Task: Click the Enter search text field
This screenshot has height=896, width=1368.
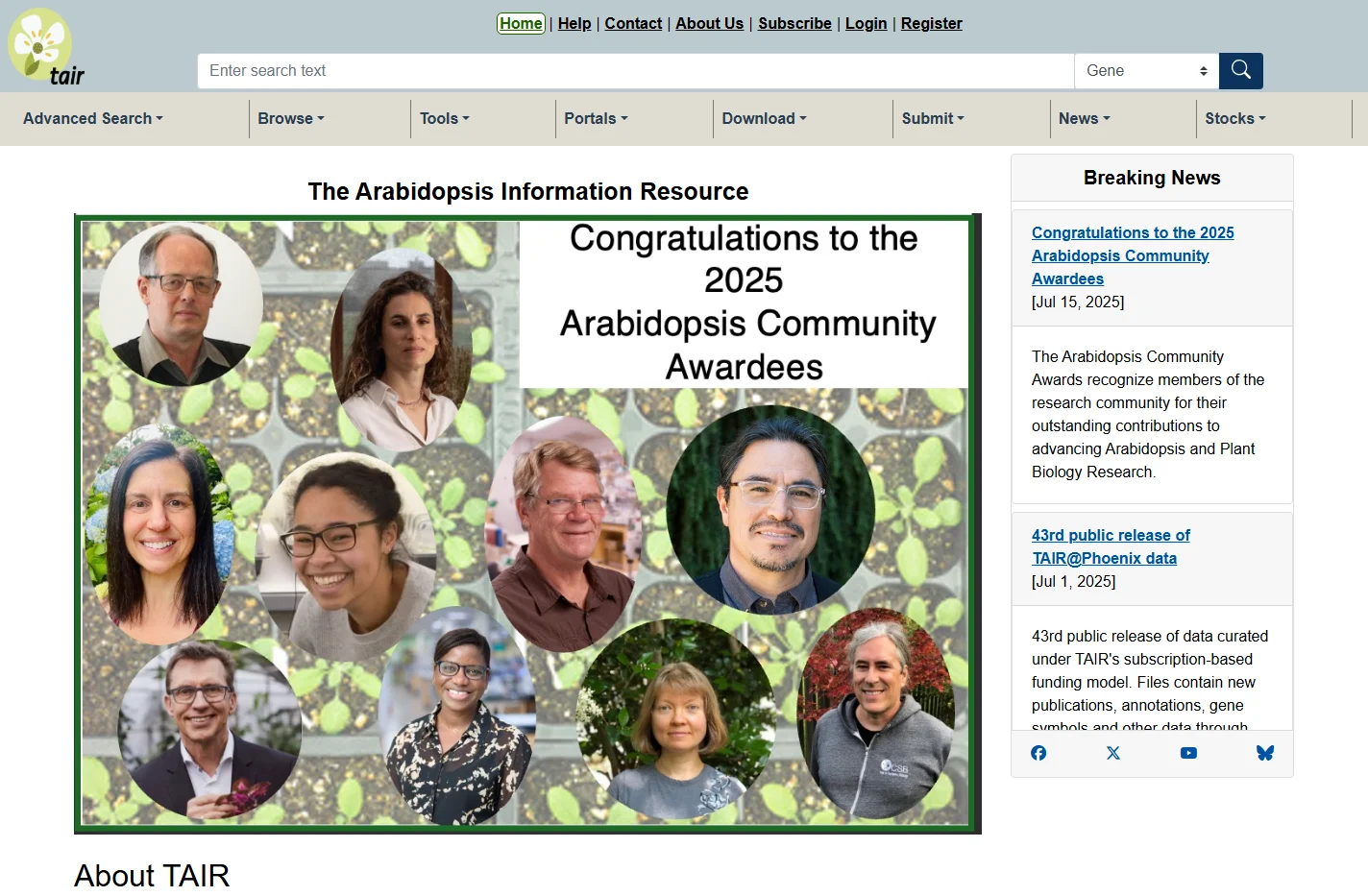Action: coord(636,71)
